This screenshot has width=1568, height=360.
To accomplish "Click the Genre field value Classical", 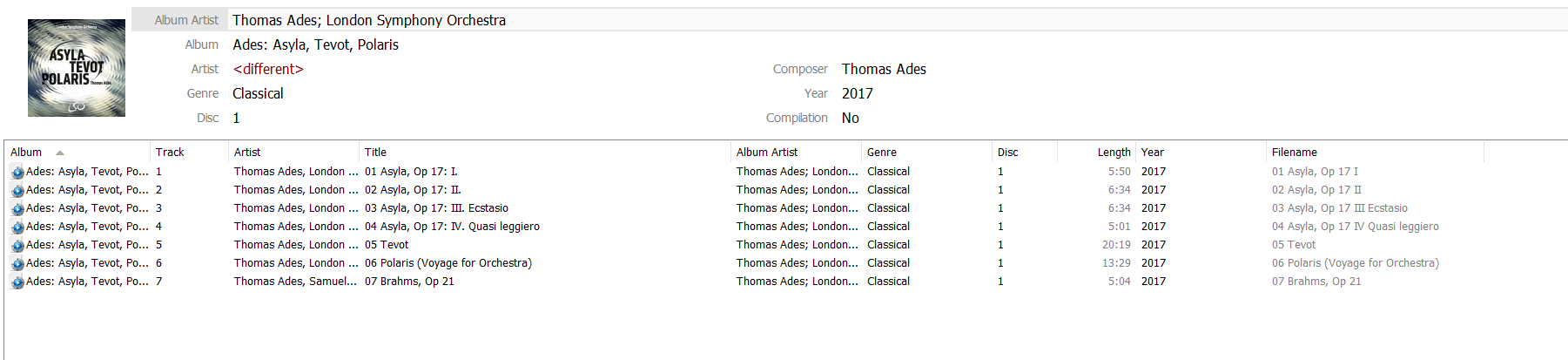I will [258, 93].
